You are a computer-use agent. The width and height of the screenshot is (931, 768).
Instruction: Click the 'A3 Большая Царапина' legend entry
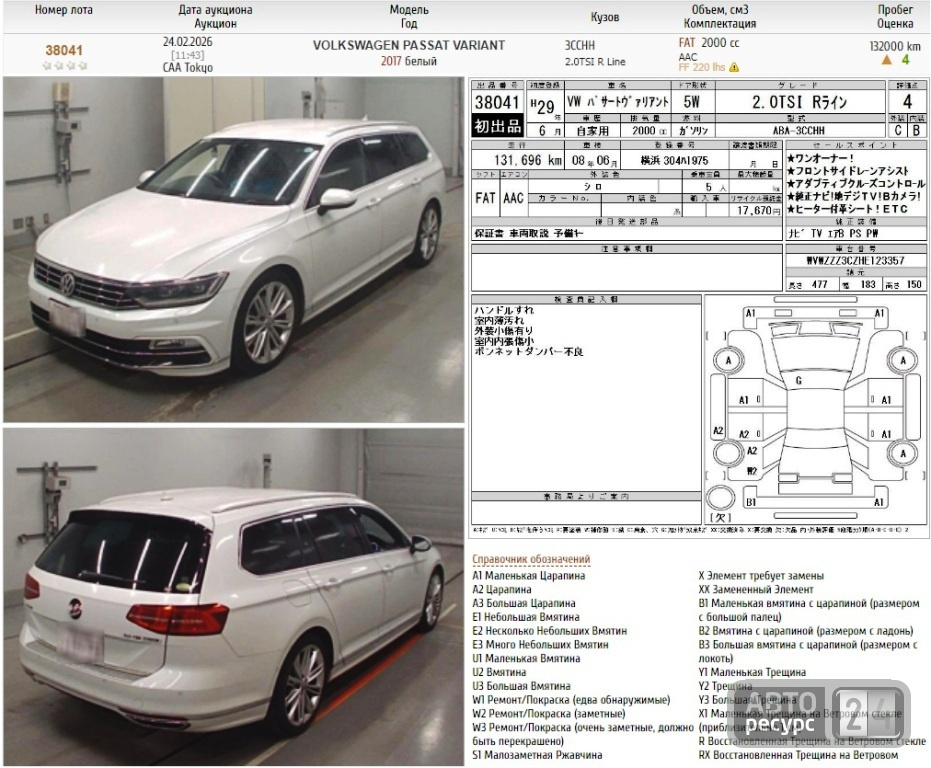(524, 603)
